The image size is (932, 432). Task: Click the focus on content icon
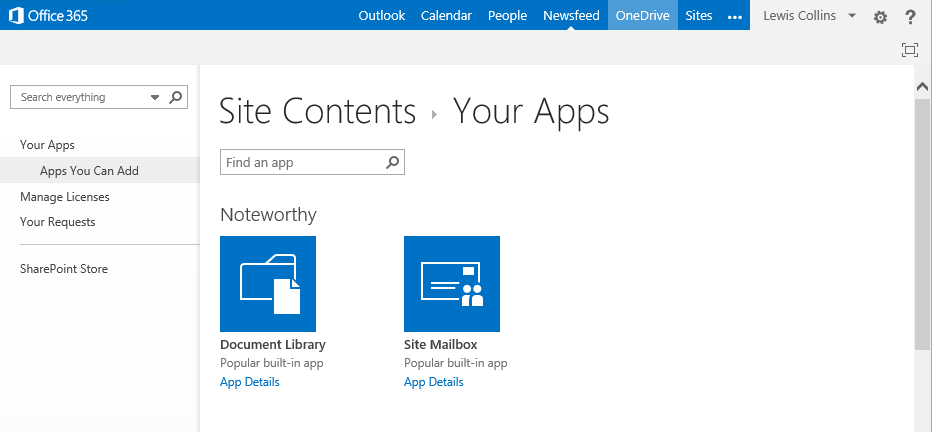pos(909,50)
